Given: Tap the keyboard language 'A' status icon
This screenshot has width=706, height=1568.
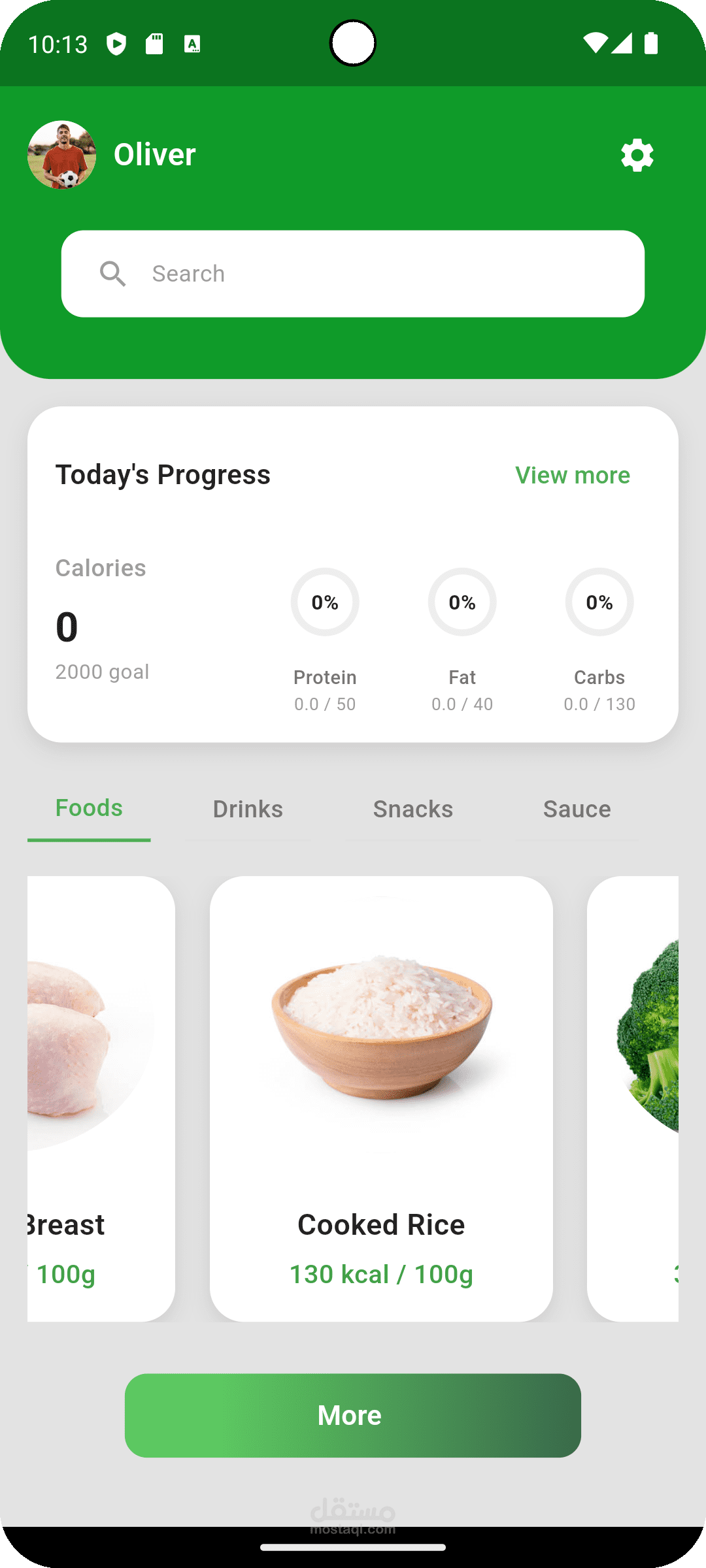Looking at the screenshot, I should coord(192,44).
